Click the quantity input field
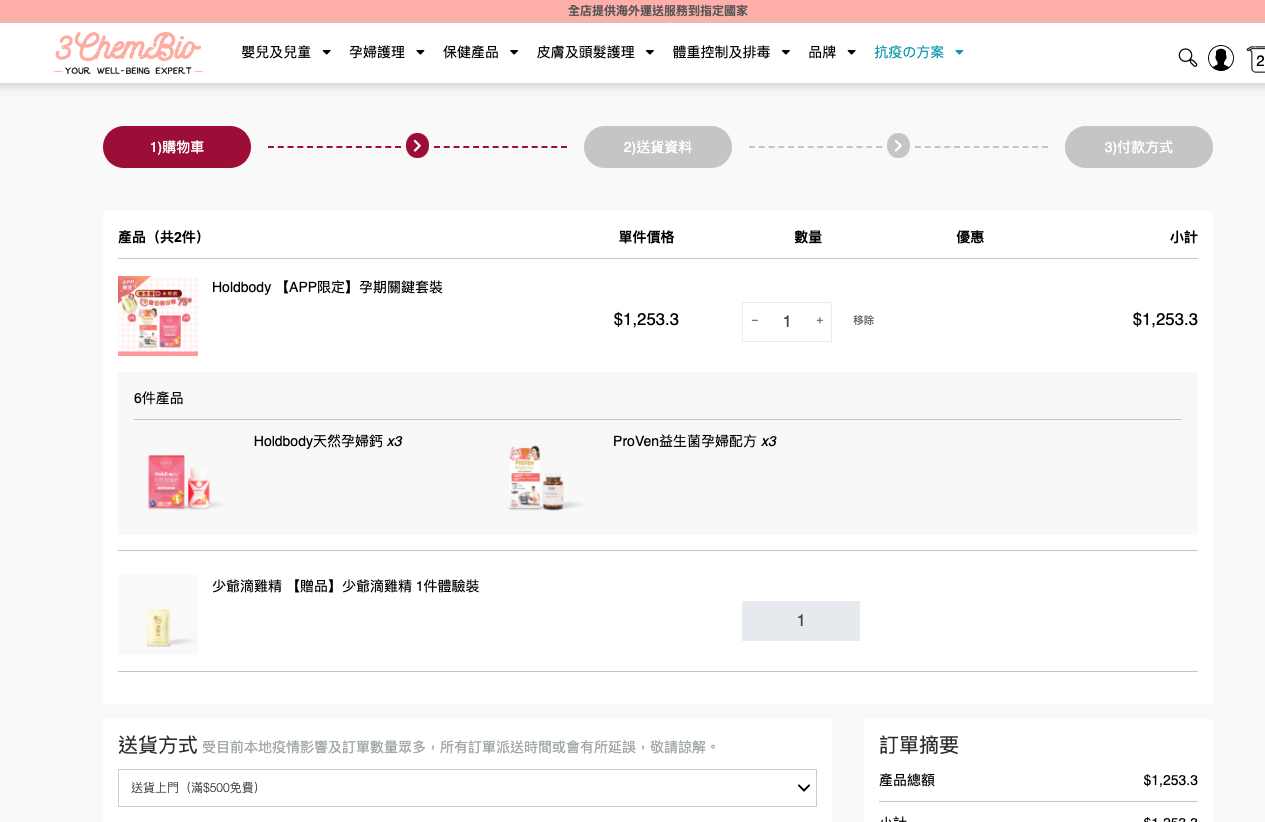This screenshot has height=822, width=1265. pos(787,321)
